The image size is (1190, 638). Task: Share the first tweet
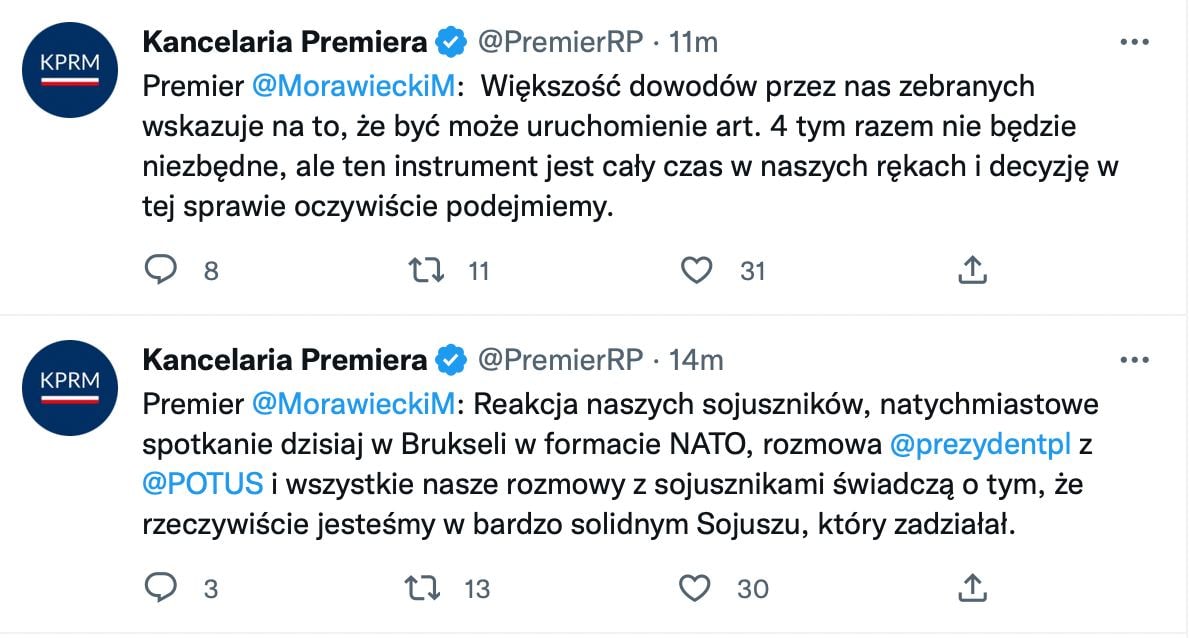click(x=973, y=269)
